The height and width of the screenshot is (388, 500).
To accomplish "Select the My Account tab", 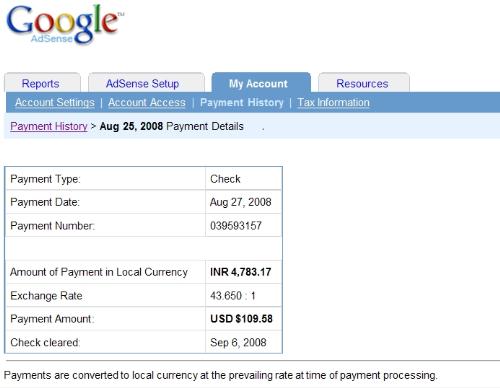I will click(x=261, y=83).
